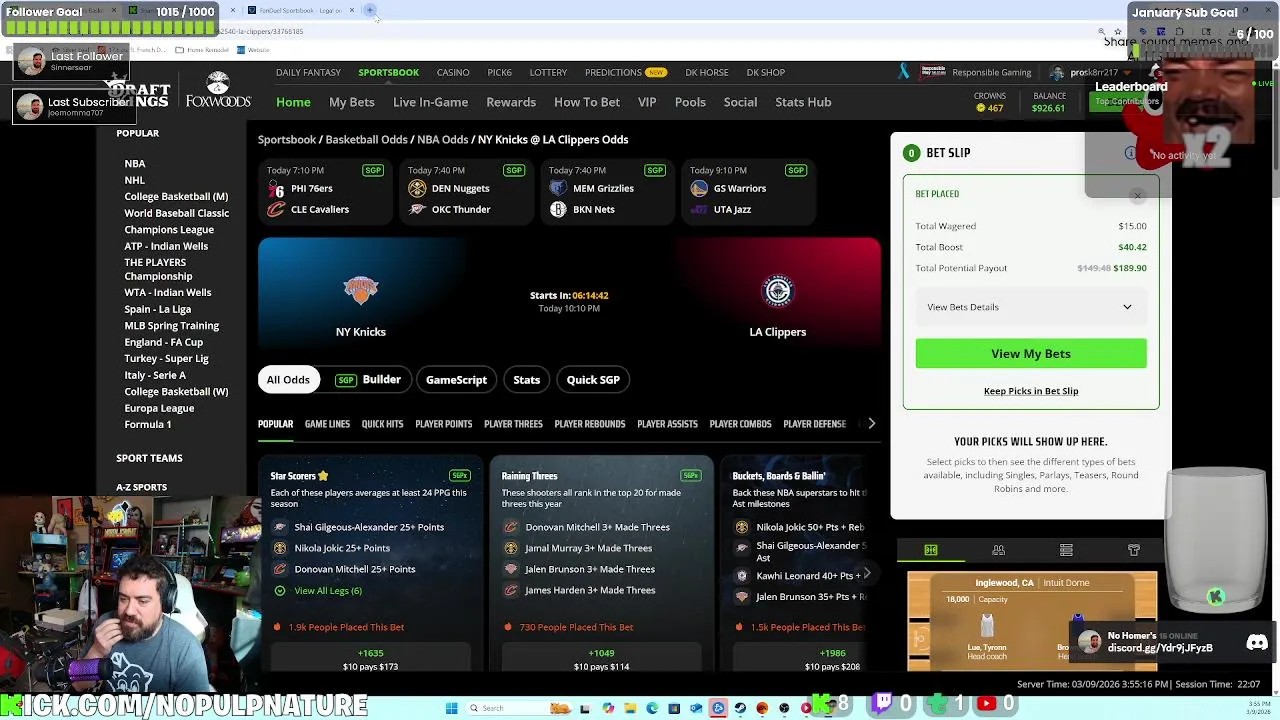The width and height of the screenshot is (1280, 720).
Task: Add Raining Threes +1049 parlay
Action: click(x=601, y=660)
